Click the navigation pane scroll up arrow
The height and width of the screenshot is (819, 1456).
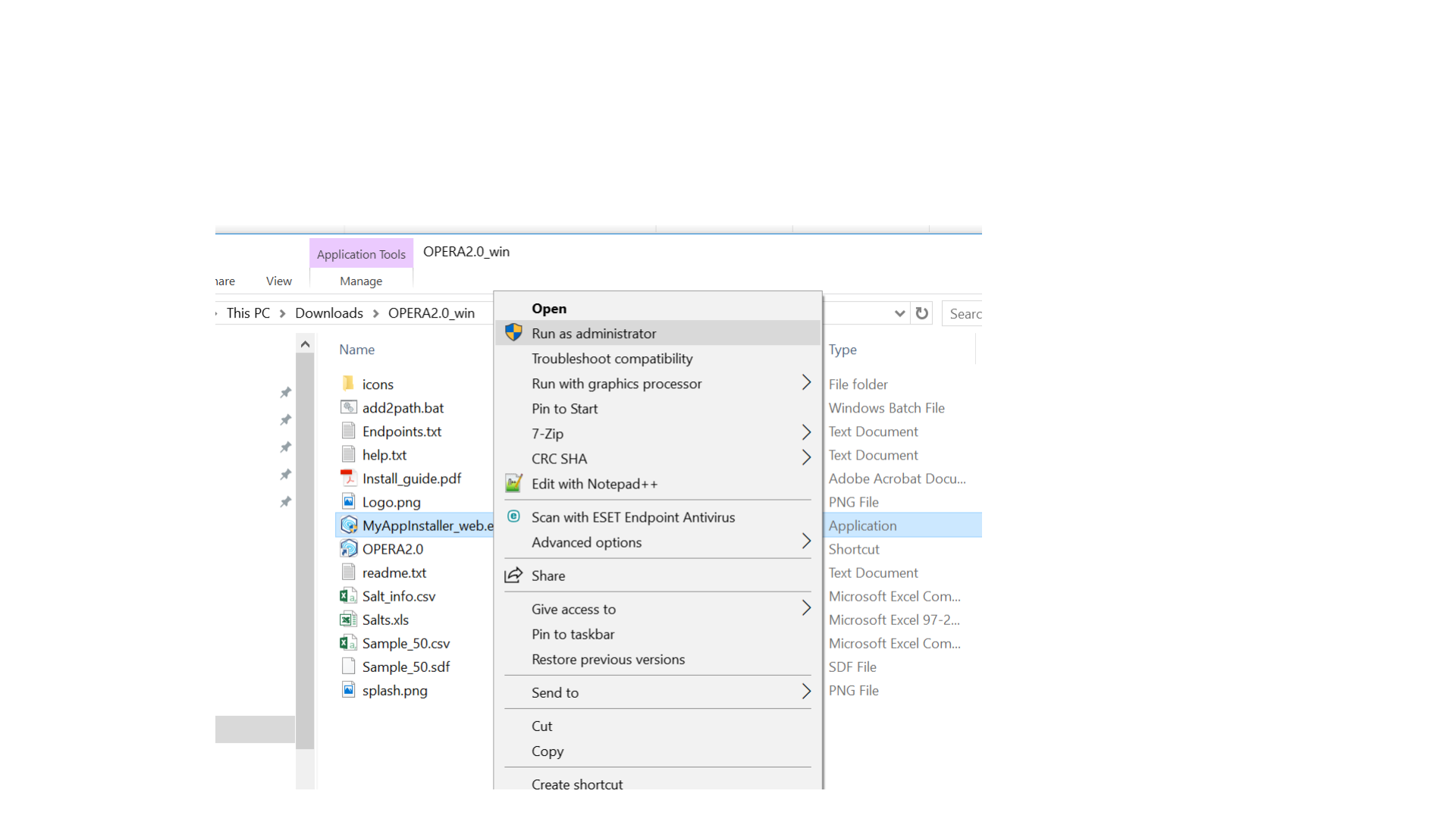point(305,345)
